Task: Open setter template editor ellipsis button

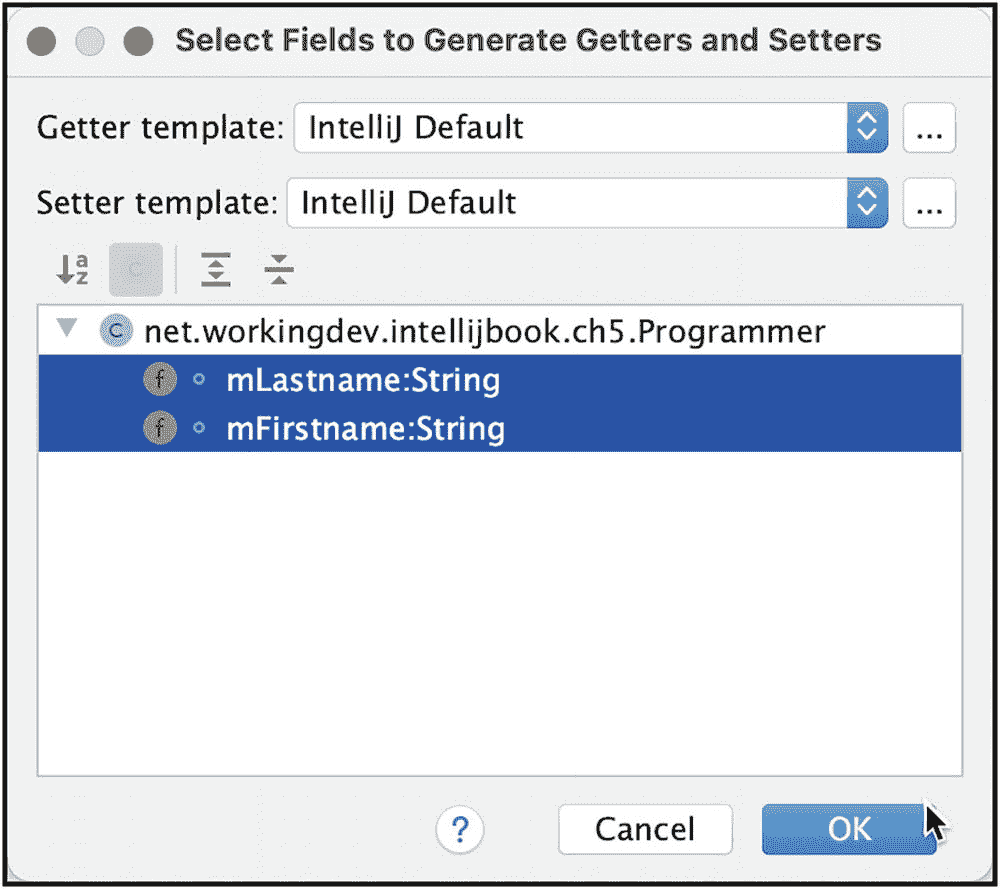Action: (929, 203)
